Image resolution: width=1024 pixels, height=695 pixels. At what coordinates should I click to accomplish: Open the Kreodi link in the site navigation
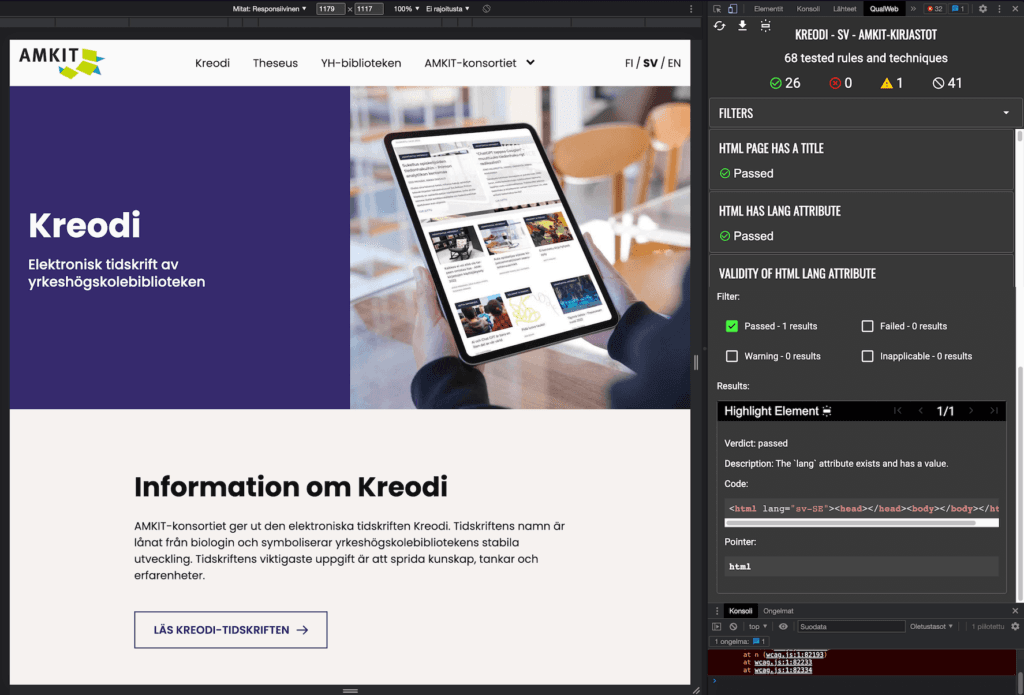212,63
